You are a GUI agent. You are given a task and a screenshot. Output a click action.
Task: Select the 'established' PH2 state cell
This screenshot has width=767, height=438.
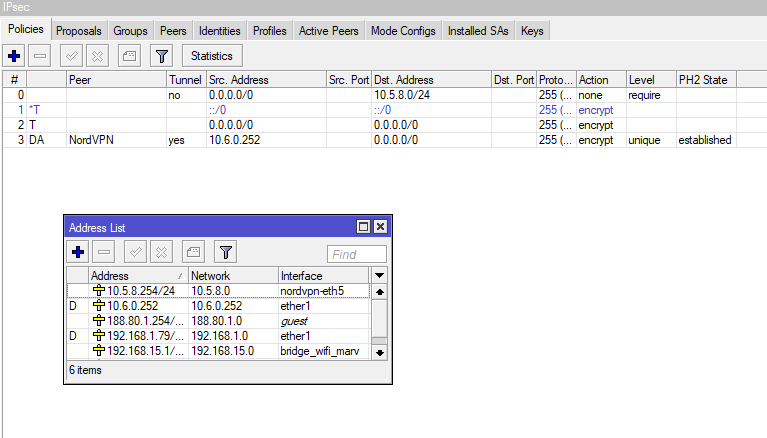tap(705, 140)
